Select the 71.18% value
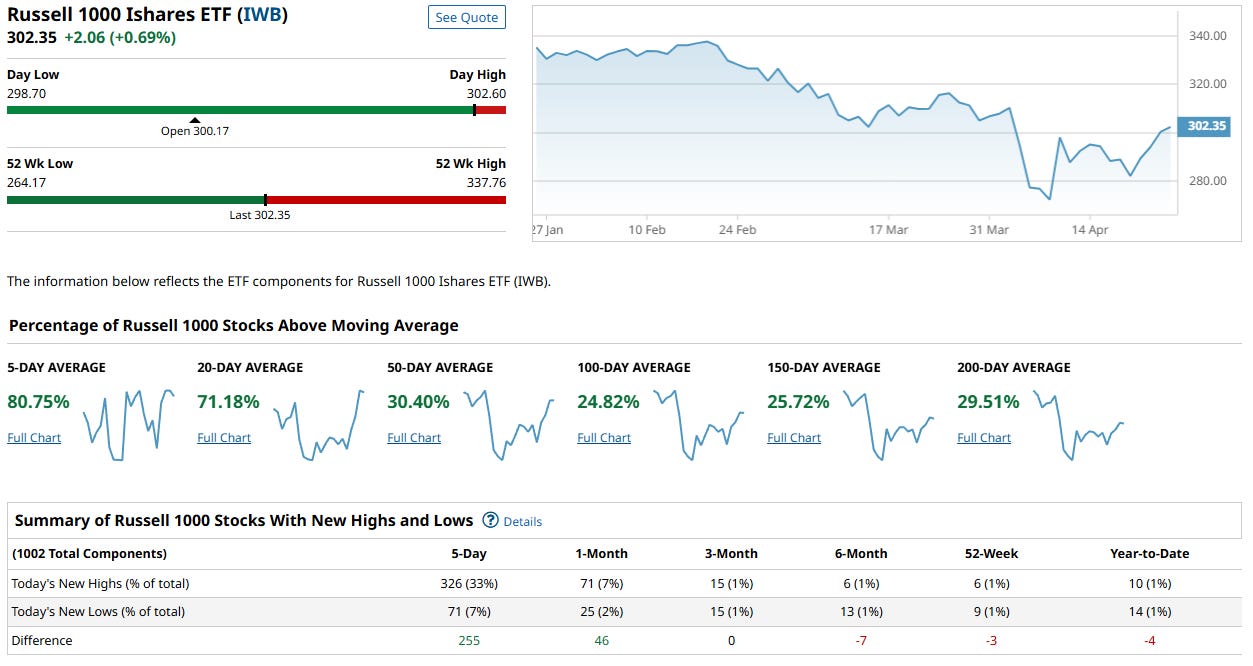 (228, 402)
